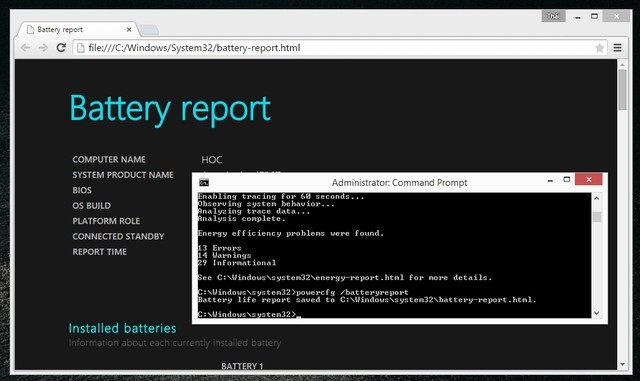The width and height of the screenshot is (640, 381).
Task: Close the Battery report tab
Action: pyautogui.click(x=129, y=29)
